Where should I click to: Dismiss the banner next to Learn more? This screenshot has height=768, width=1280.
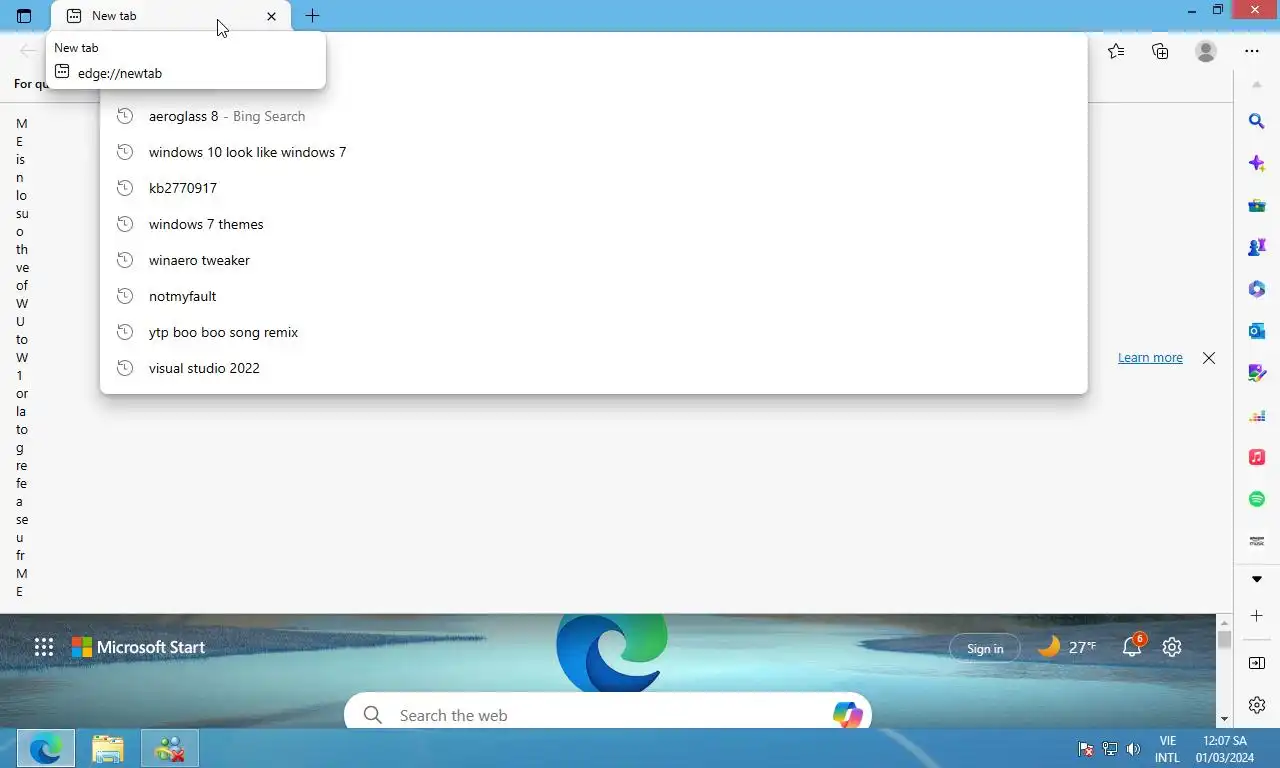click(1209, 358)
